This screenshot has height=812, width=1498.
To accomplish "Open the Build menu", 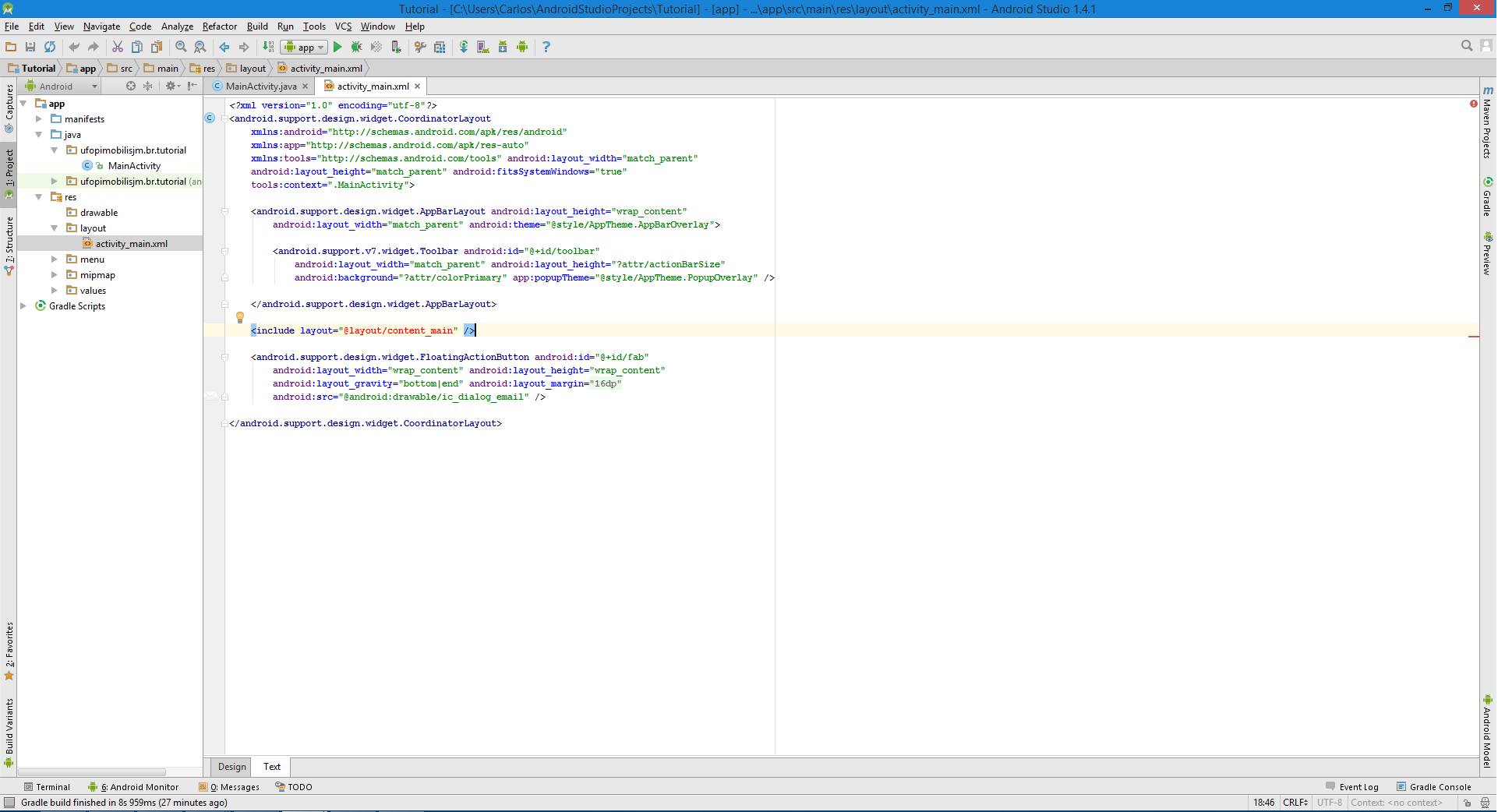I will (x=257, y=26).
